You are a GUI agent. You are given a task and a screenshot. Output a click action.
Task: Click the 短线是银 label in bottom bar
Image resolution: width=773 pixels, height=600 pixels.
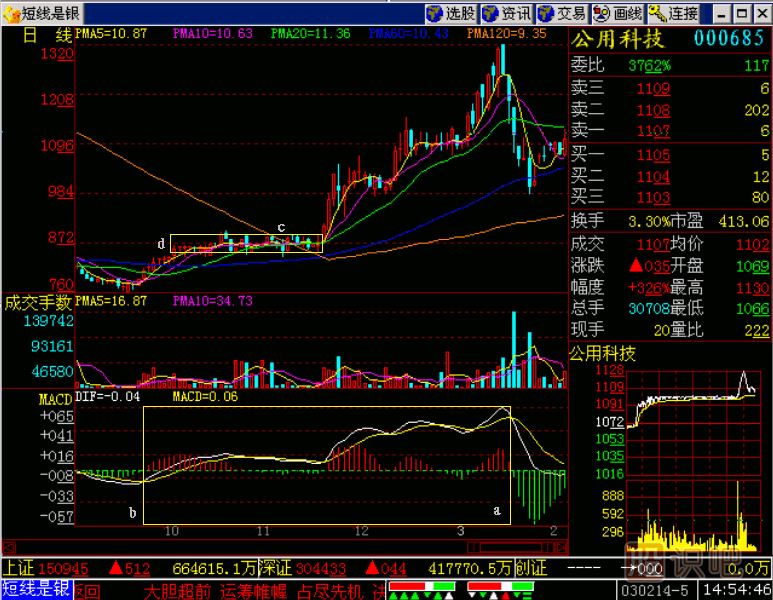[35, 590]
